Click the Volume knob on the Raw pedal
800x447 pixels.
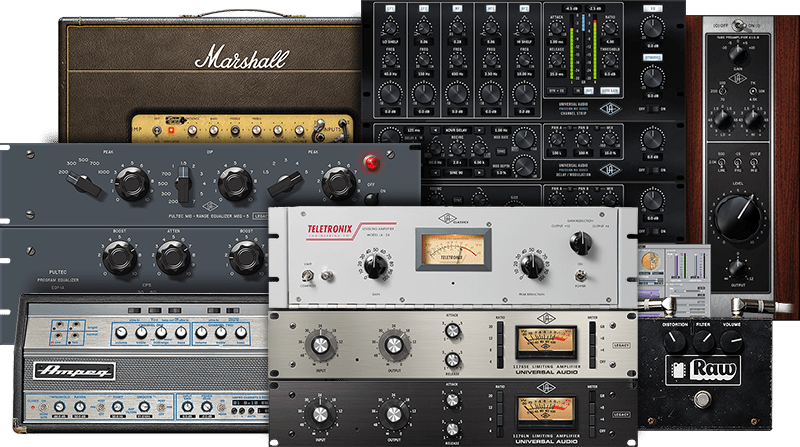732,341
